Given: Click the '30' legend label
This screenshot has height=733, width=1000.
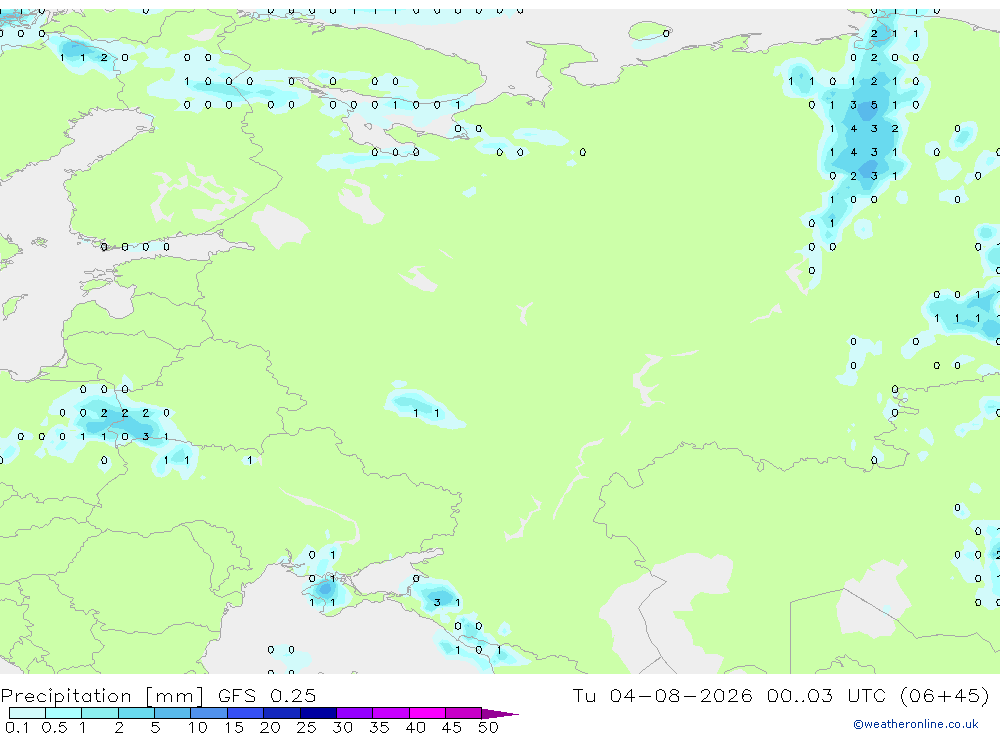Looking at the screenshot, I should coord(342,727).
